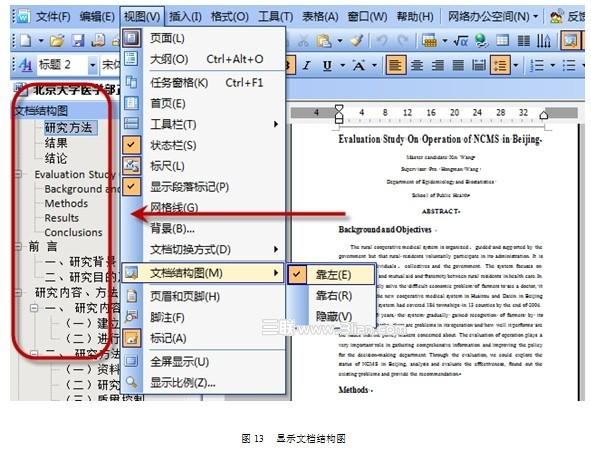
Task: Collapse the 前 言 tree node
Action: pyautogui.click(x=17, y=247)
